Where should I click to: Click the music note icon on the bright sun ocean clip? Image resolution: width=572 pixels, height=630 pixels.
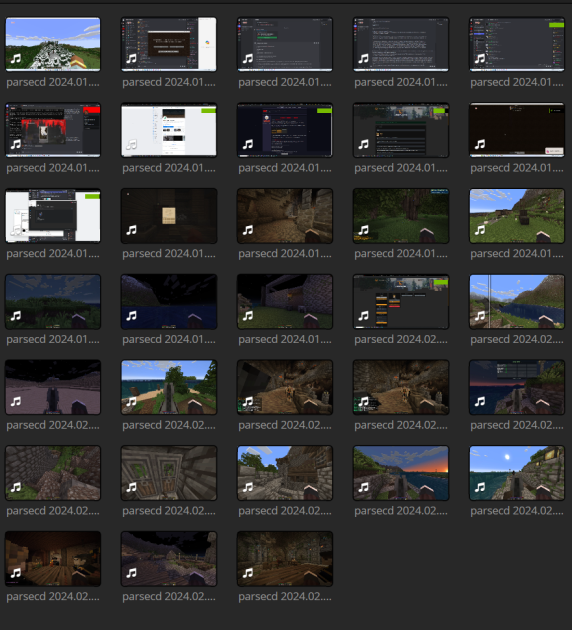[480, 487]
